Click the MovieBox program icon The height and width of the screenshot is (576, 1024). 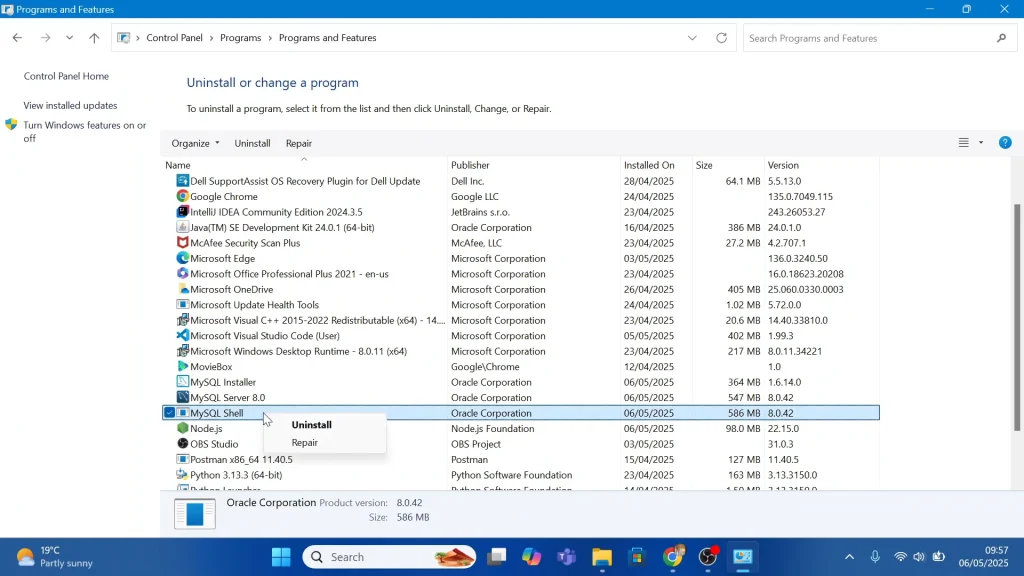click(182, 366)
